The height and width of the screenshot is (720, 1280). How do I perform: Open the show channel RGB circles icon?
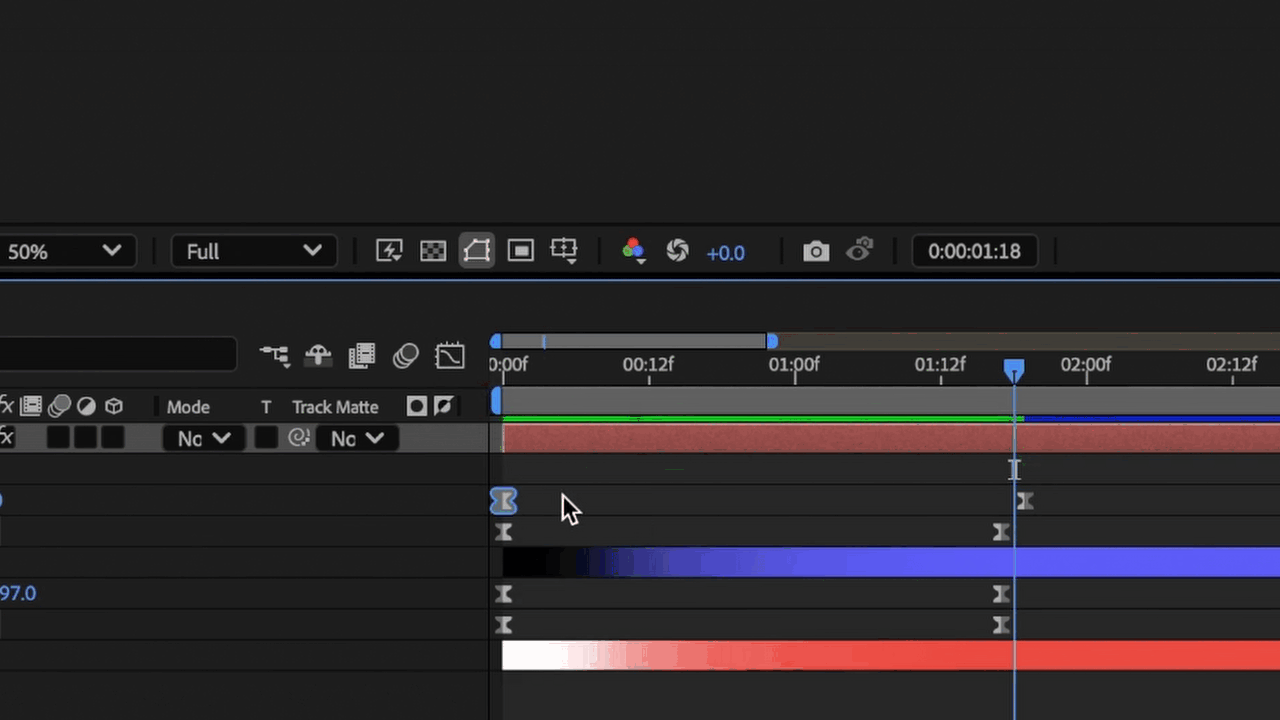(633, 251)
